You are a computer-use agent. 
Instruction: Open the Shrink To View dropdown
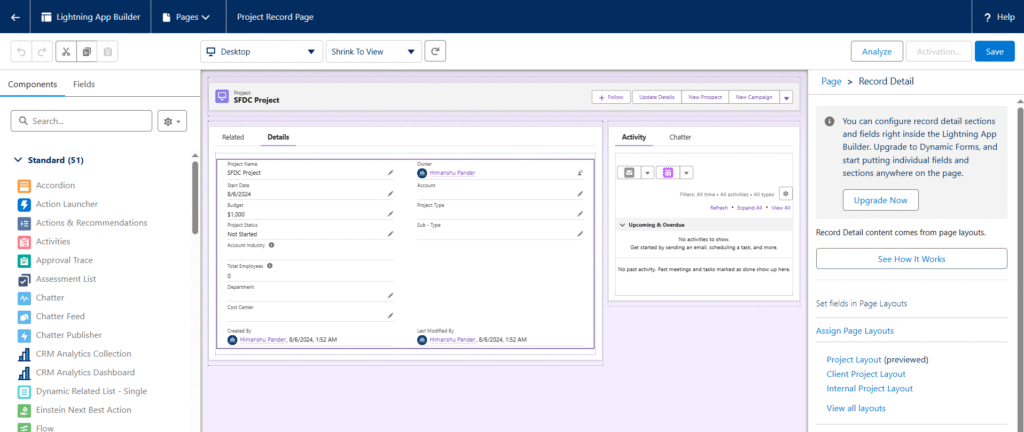(x=373, y=51)
